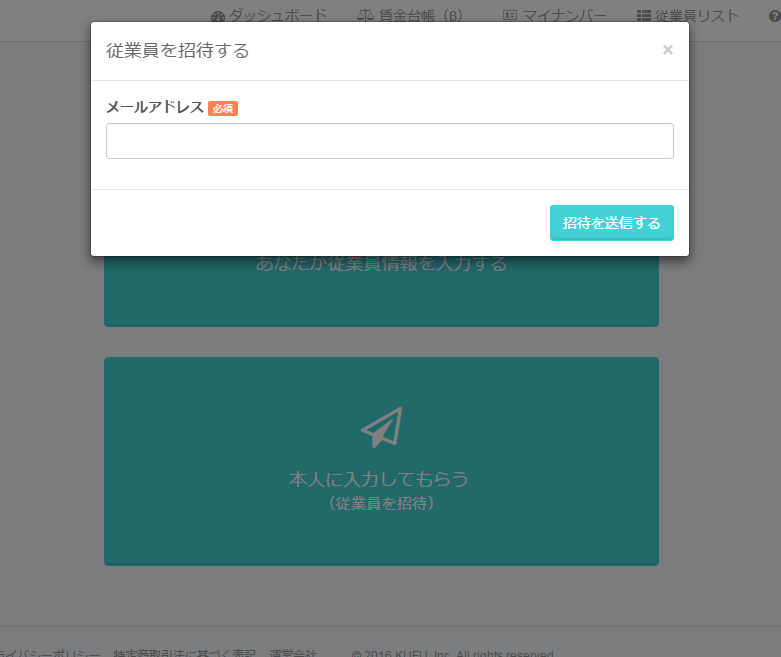Focus the メールアドレス input field
This screenshot has width=781, height=657.
(390, 141)
